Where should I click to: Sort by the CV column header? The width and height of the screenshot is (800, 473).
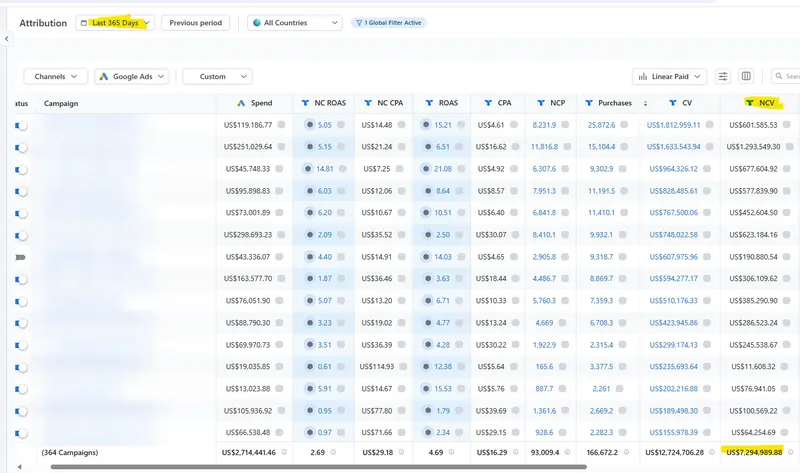(x=681, y=103)
